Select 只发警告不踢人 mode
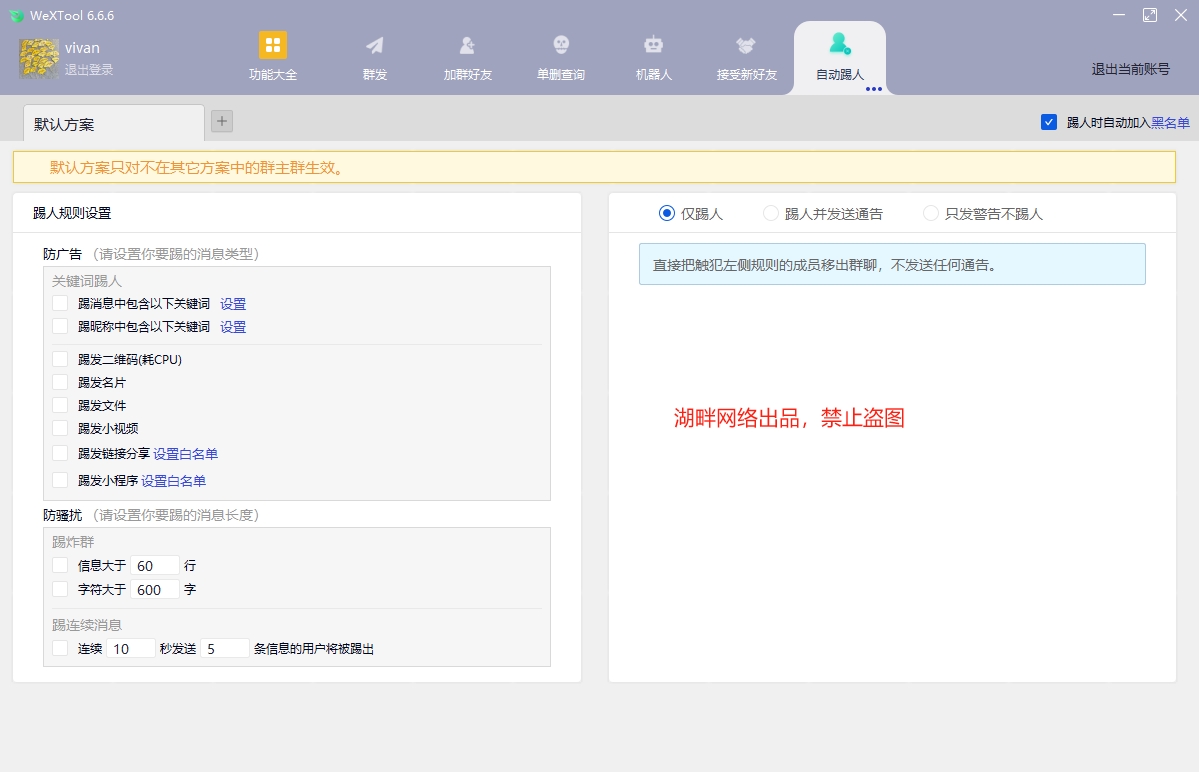This screenshot has width=1199, height=772. 930,213
